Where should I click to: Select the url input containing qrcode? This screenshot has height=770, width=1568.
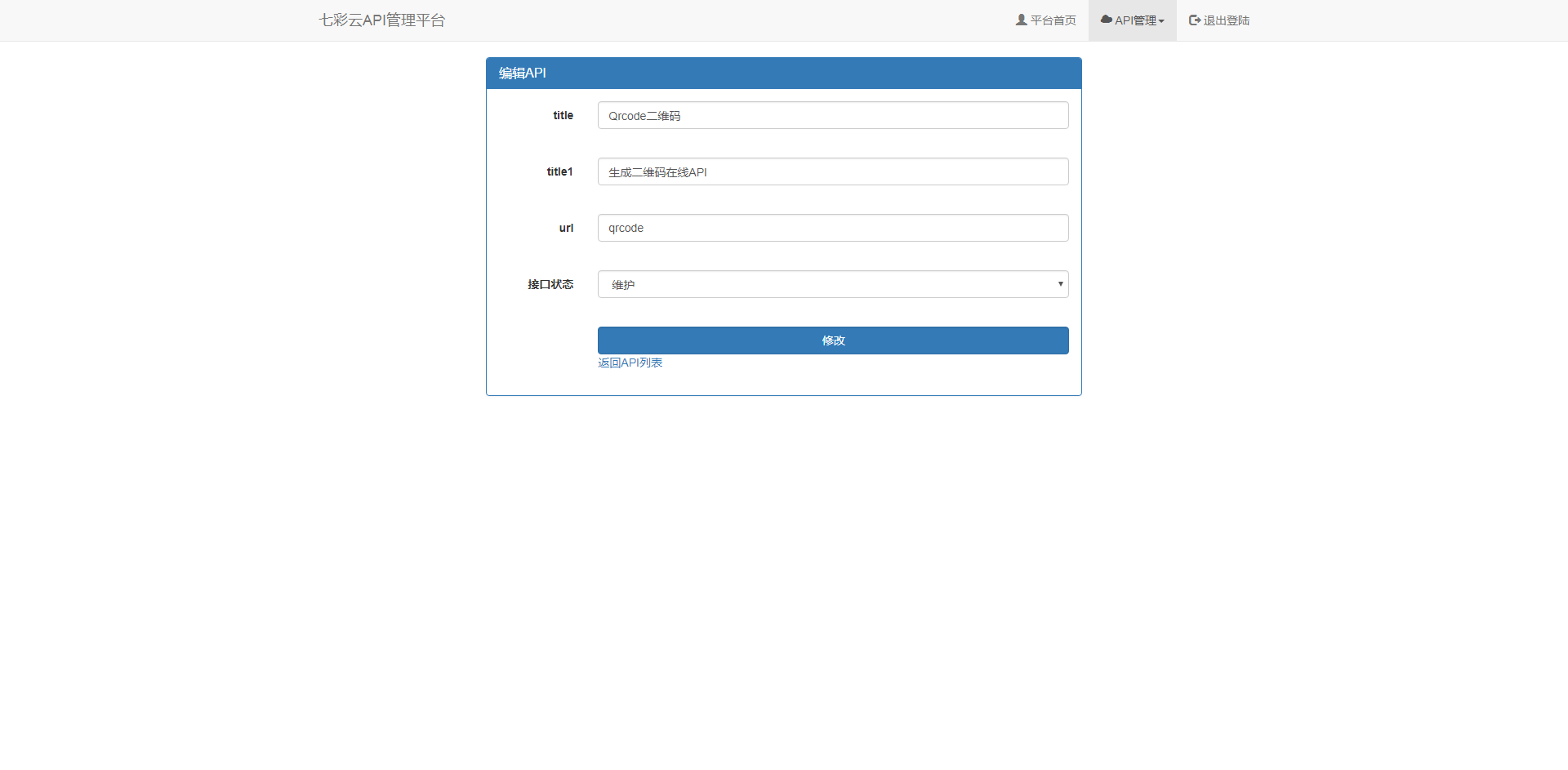coord(832,228)
